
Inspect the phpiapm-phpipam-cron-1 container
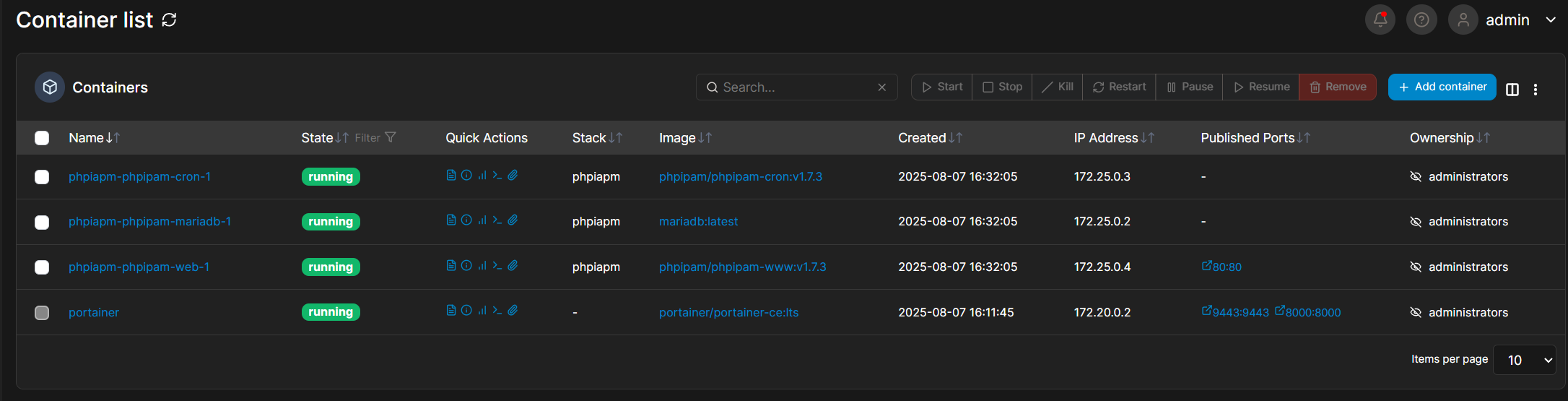[x=466, y=176]
